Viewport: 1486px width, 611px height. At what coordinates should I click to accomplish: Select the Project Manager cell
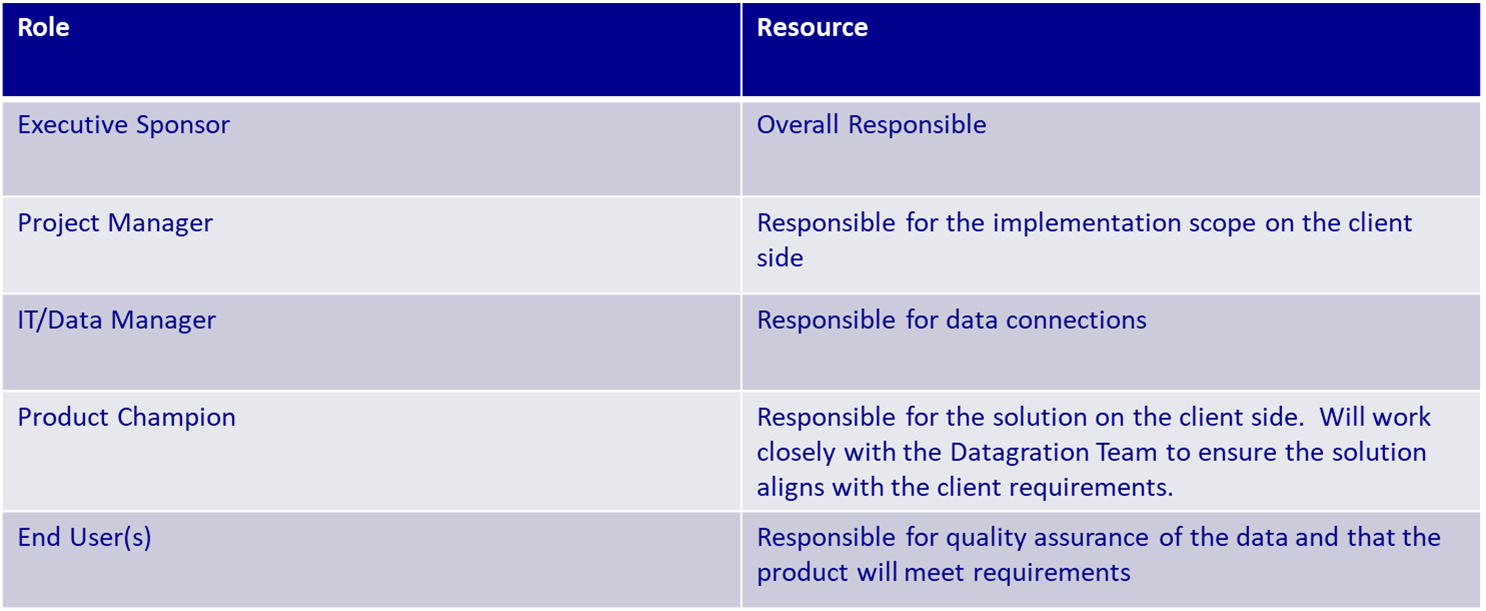point(371,245)
